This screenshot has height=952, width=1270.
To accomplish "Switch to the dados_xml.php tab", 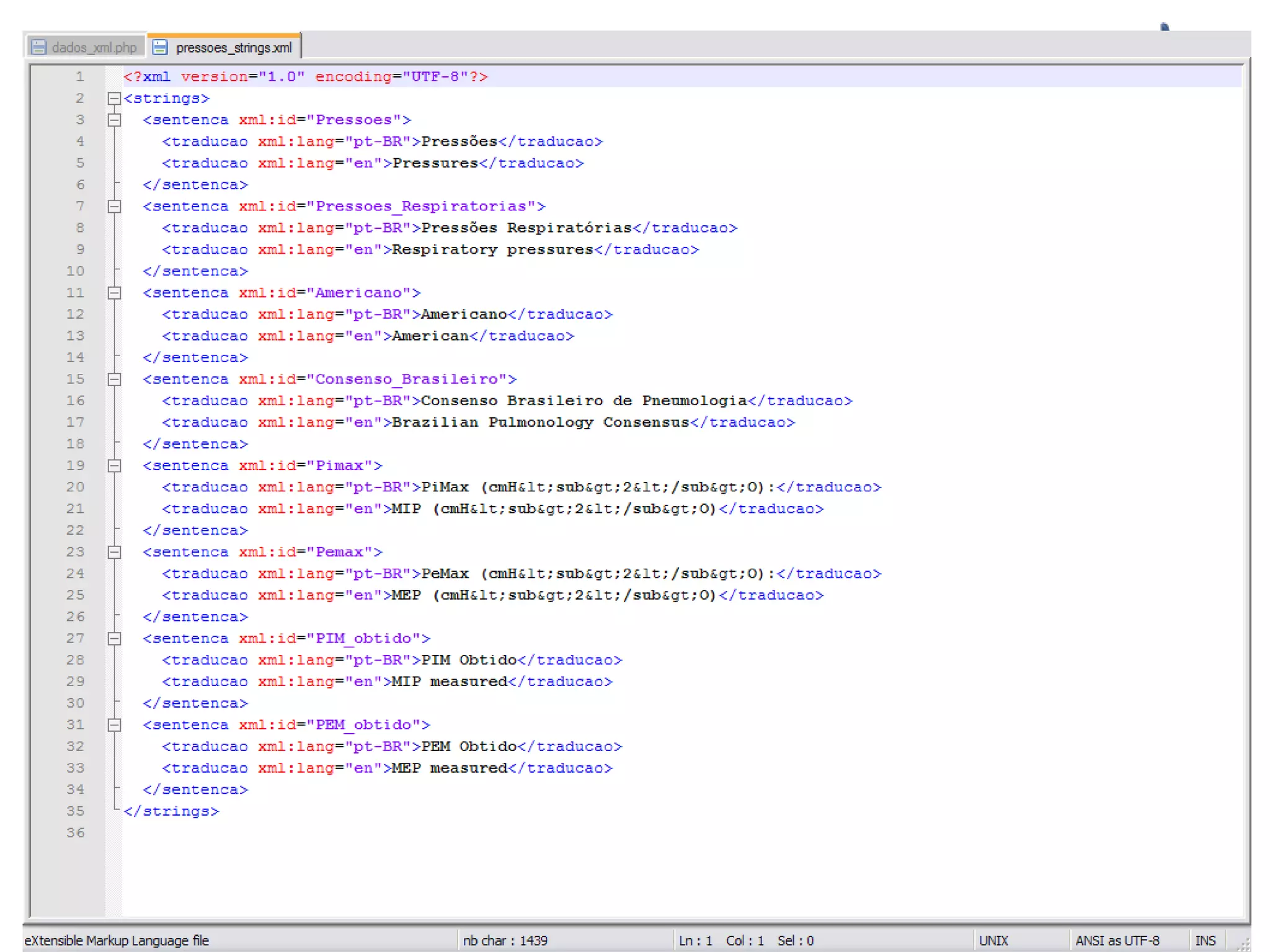I will (86, 47).
